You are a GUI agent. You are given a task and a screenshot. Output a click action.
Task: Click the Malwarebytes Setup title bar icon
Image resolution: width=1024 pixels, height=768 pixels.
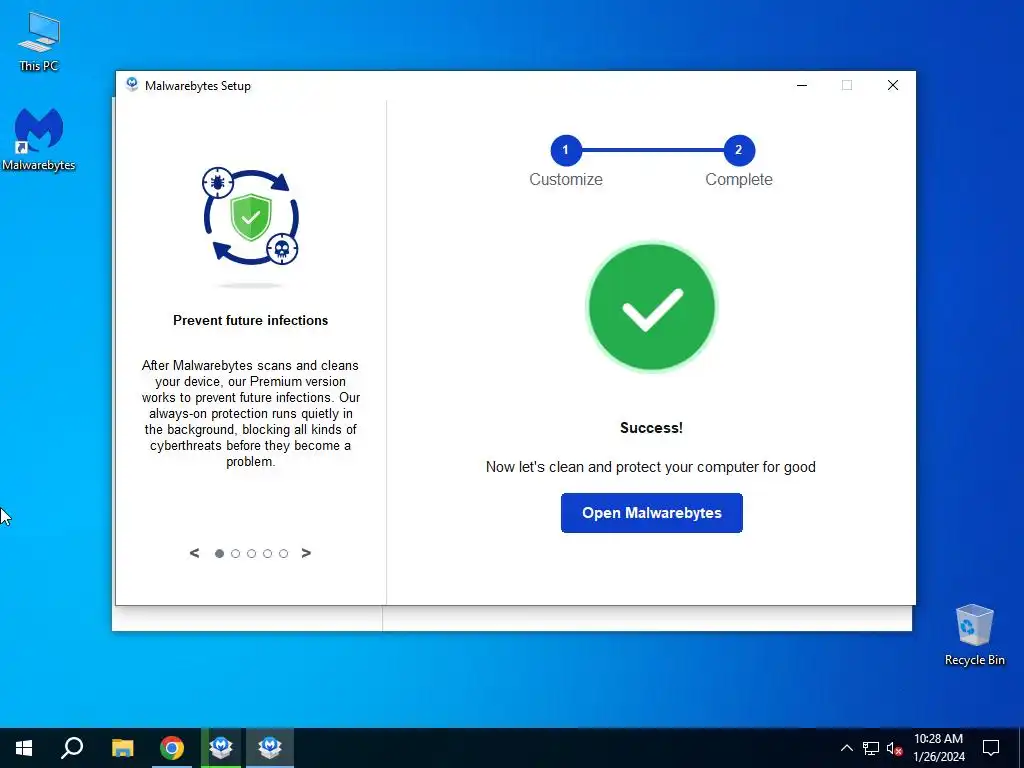[x=132, y=85]
